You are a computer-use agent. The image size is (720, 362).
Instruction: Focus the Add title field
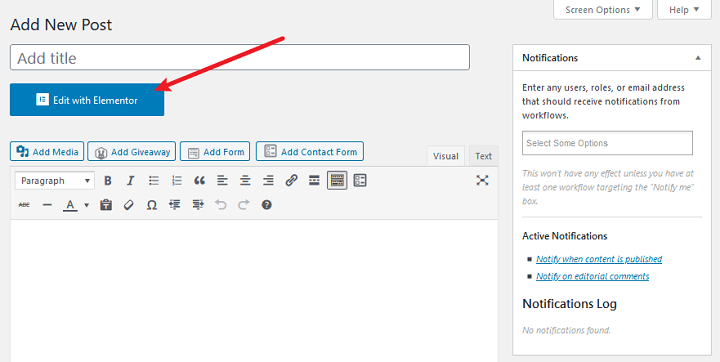240,57
